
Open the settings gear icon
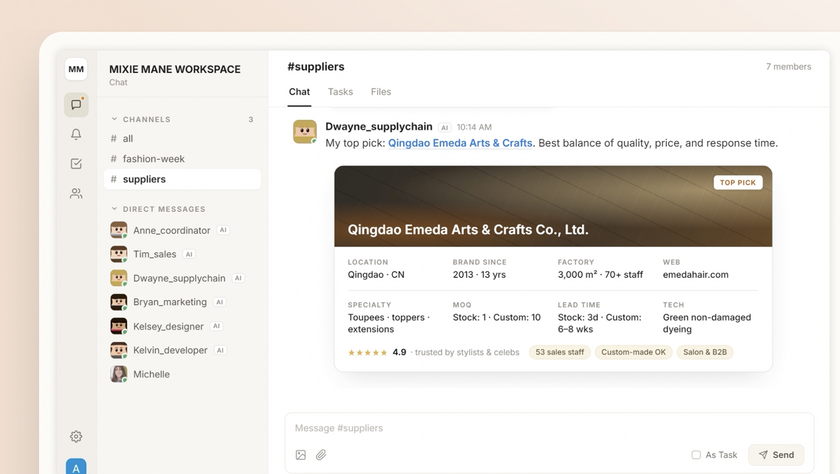tap(76, 437)
